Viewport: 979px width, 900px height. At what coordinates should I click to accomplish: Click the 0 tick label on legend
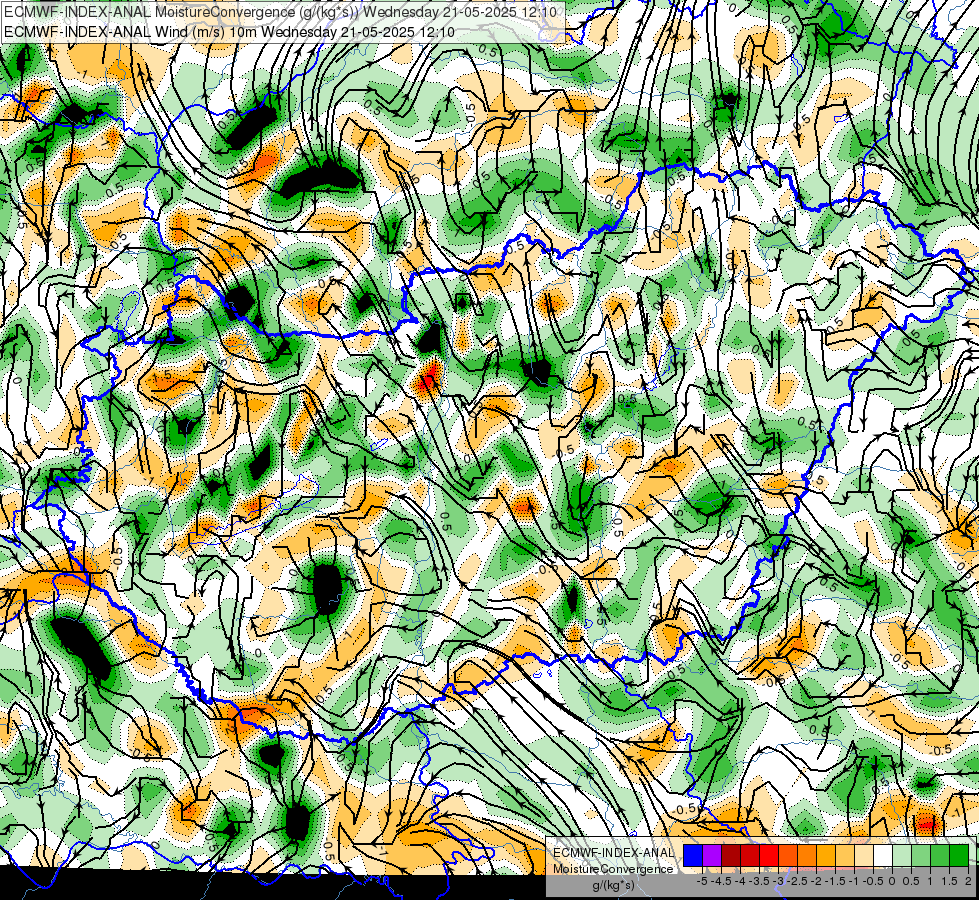[x=892, y=881]
